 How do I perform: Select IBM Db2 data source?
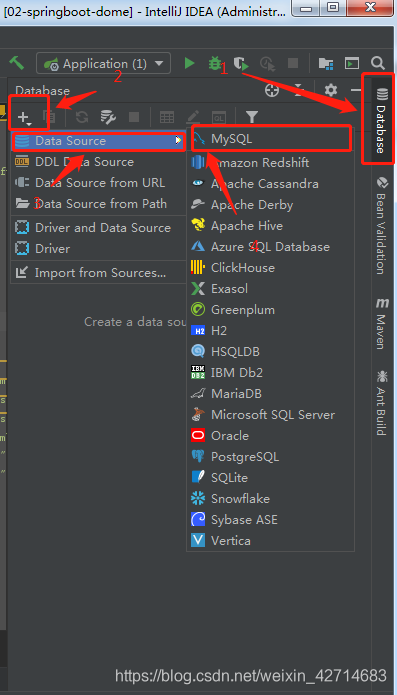tap(271, 372)
